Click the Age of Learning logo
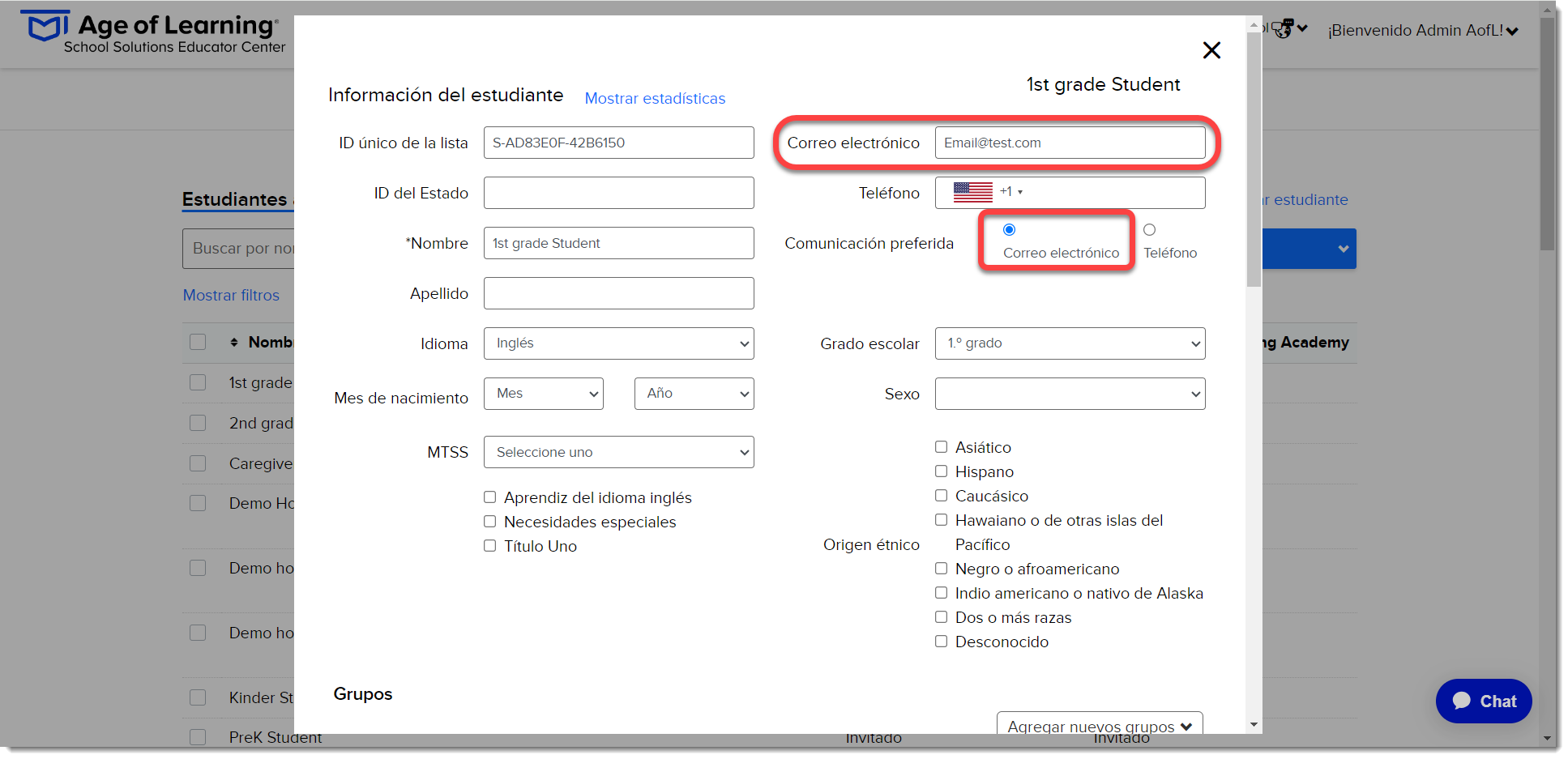Image resolution: width=1568 pixels, height=759 pixels. 154,32
